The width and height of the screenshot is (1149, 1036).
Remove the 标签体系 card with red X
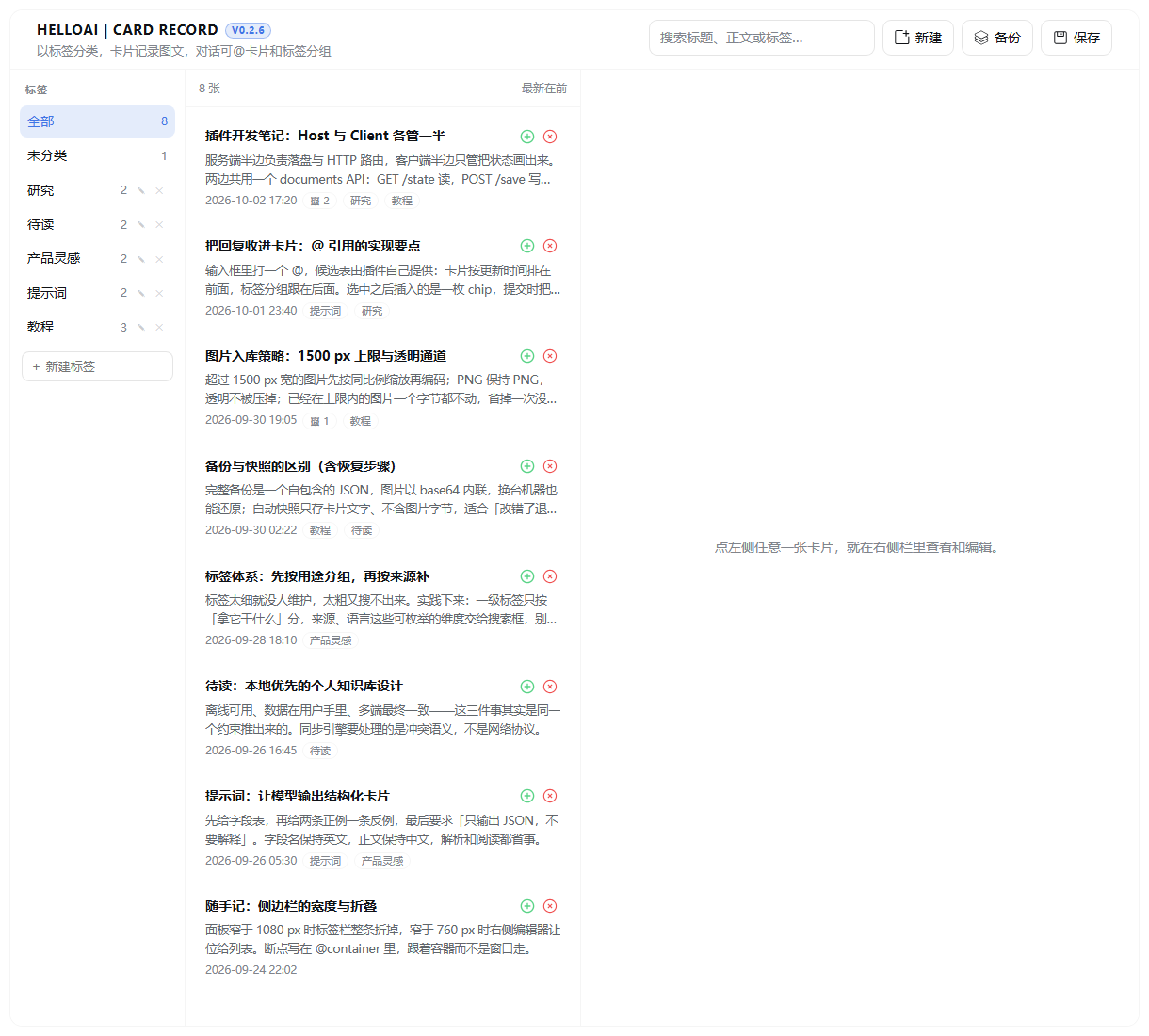550,576
